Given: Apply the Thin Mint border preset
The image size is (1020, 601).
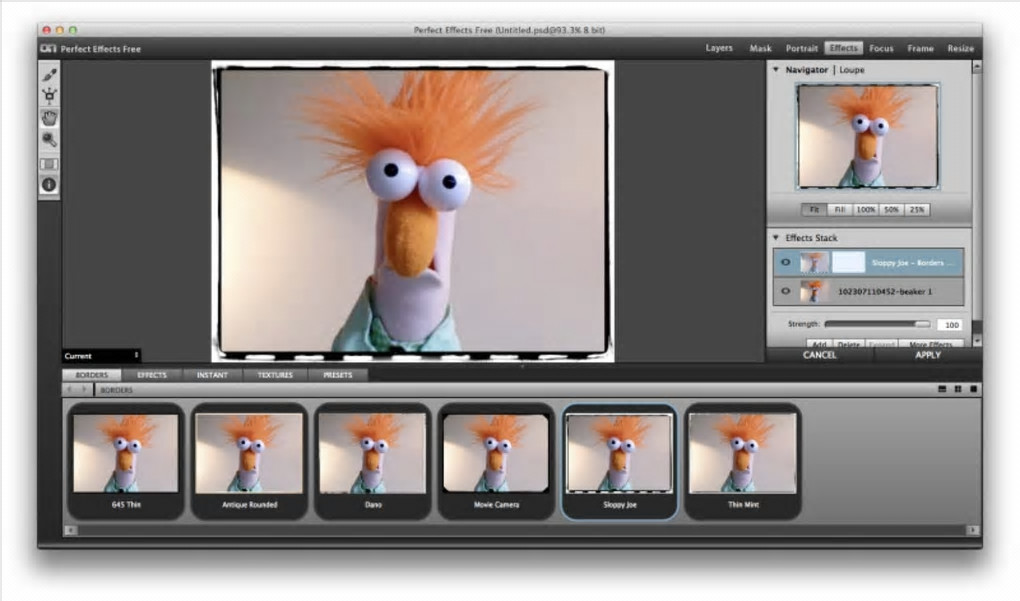Looking at the screenshot, I should pyautogui.click(x=743, y=461).
